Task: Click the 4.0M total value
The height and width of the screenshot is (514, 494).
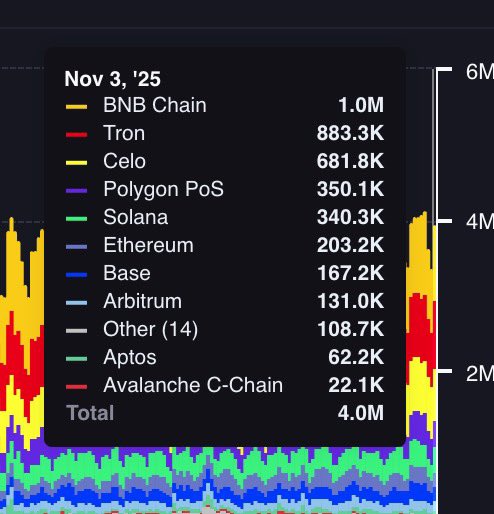Action: (x=361, y=413)
